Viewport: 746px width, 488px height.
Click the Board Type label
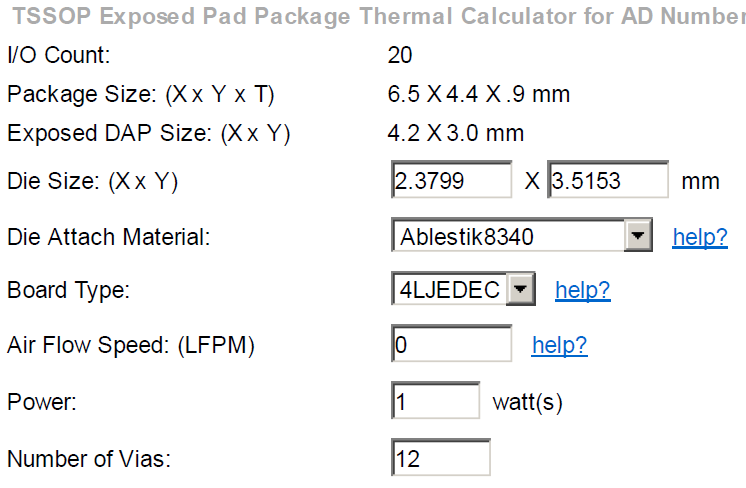click(69, 290)
